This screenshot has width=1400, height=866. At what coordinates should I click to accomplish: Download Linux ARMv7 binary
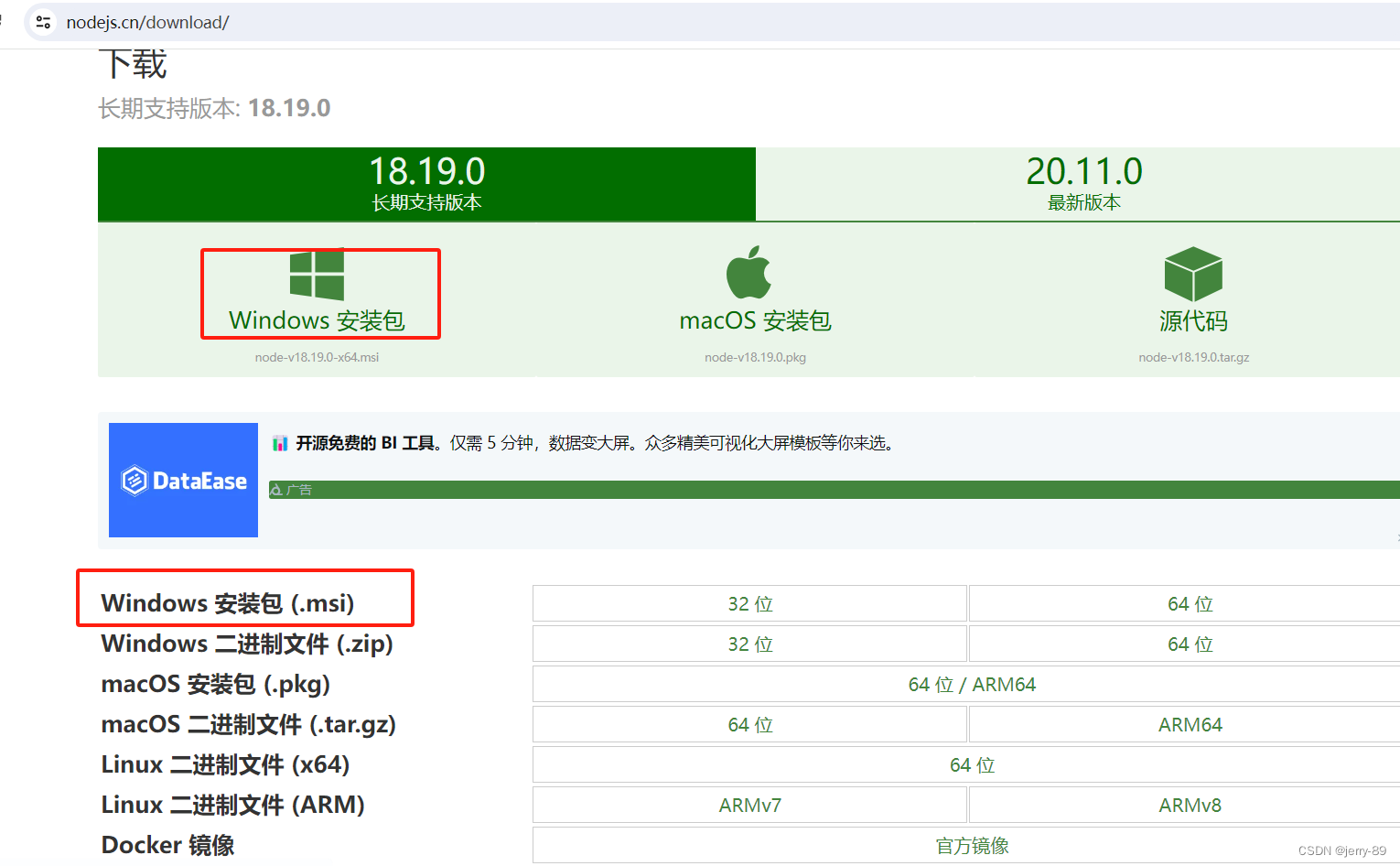(x=750, y=806)
